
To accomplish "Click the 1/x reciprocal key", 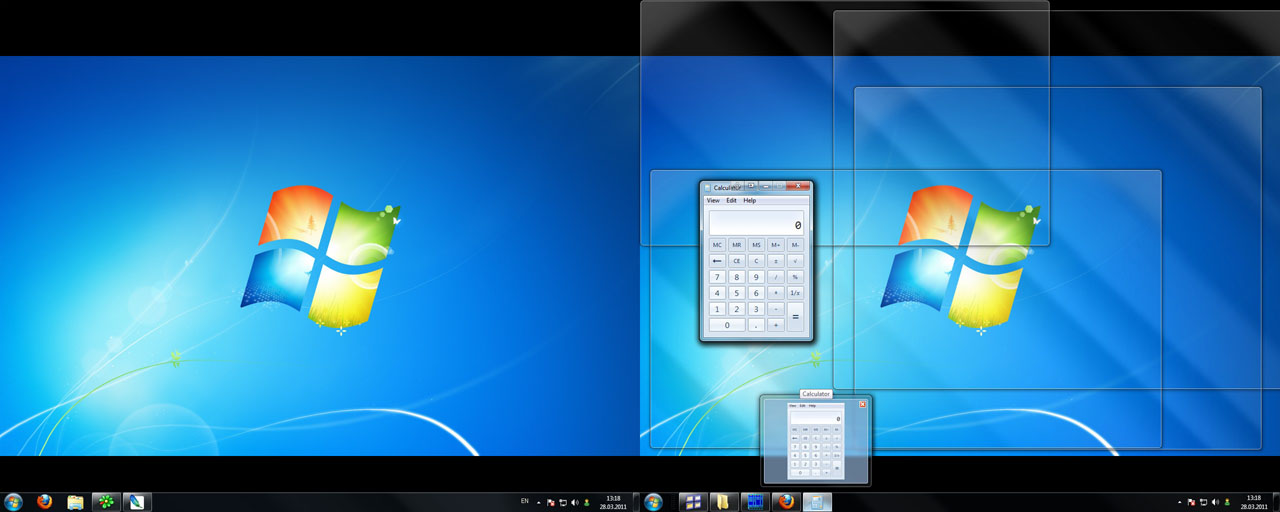I will point(795,293).
